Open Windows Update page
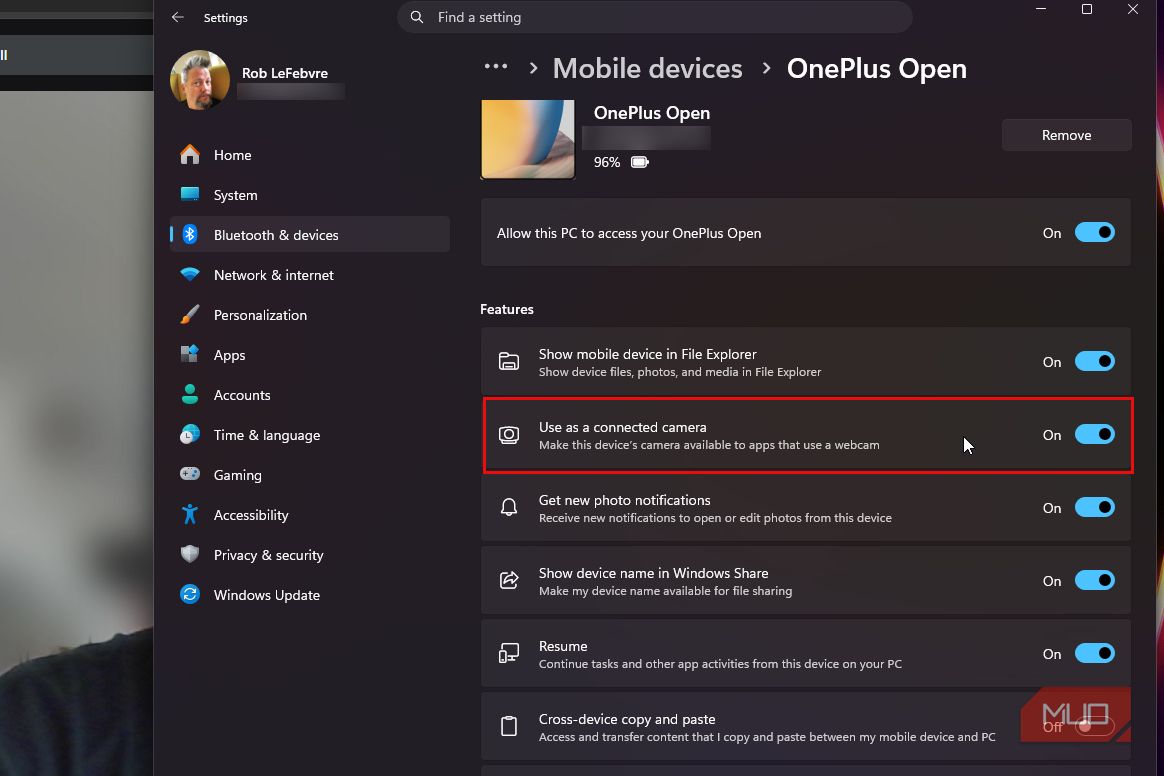The width and height of the screenshot is (1164, 776). click(310, 595)
